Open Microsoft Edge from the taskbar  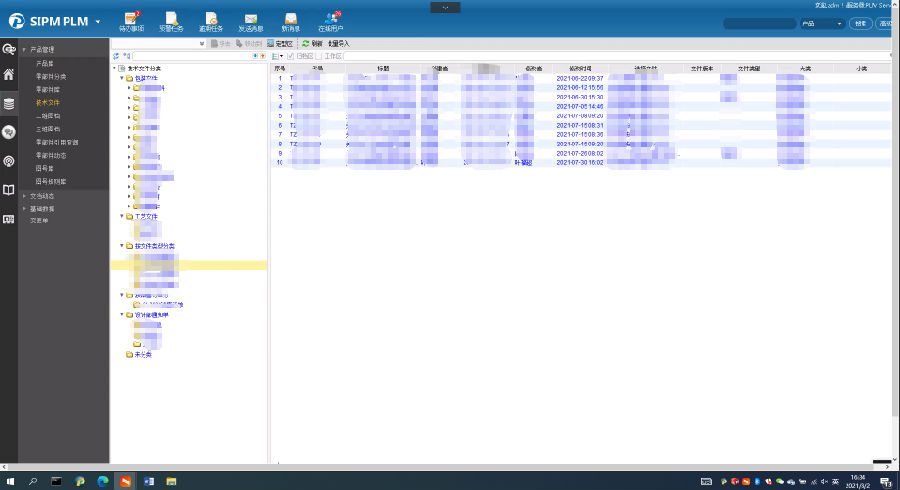pos(102,481)
